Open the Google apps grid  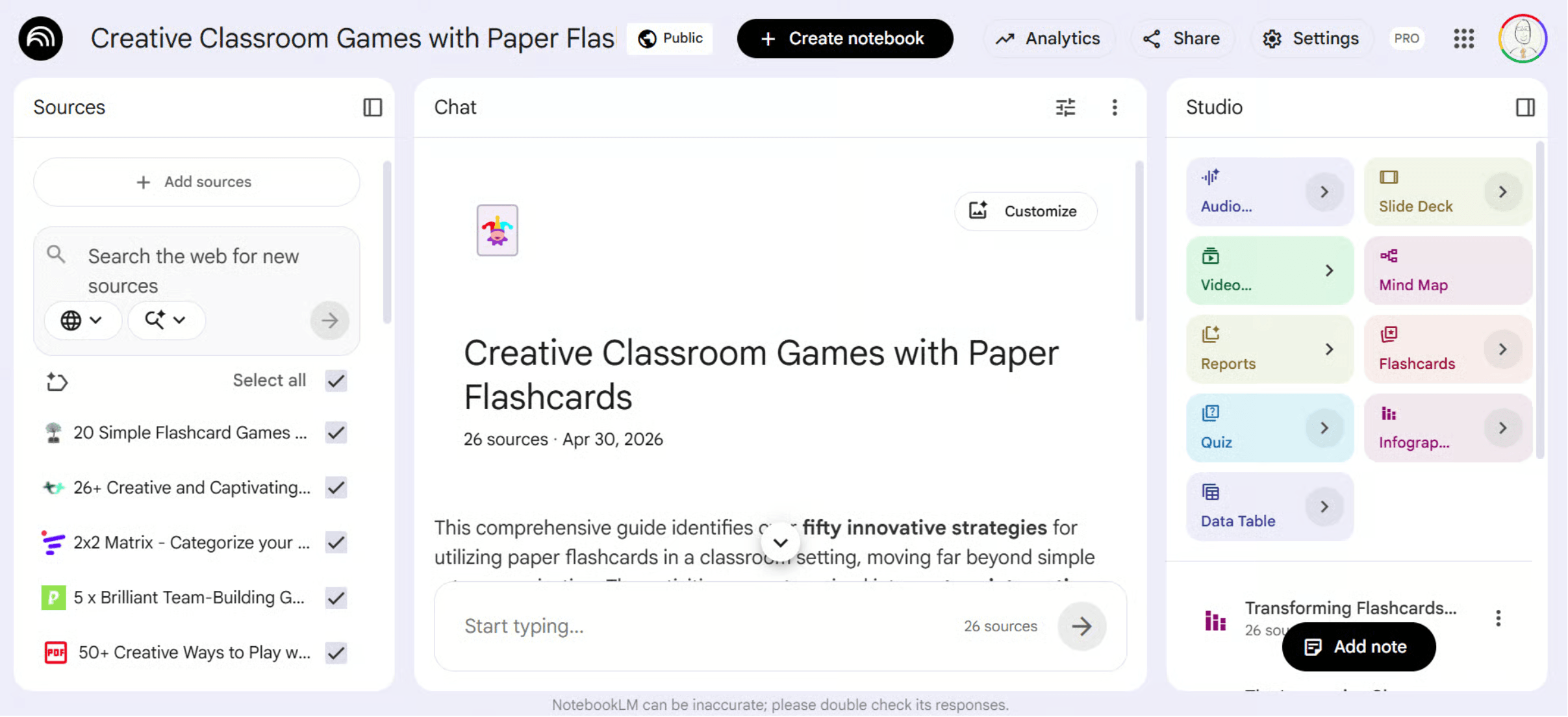[1463, 38]
